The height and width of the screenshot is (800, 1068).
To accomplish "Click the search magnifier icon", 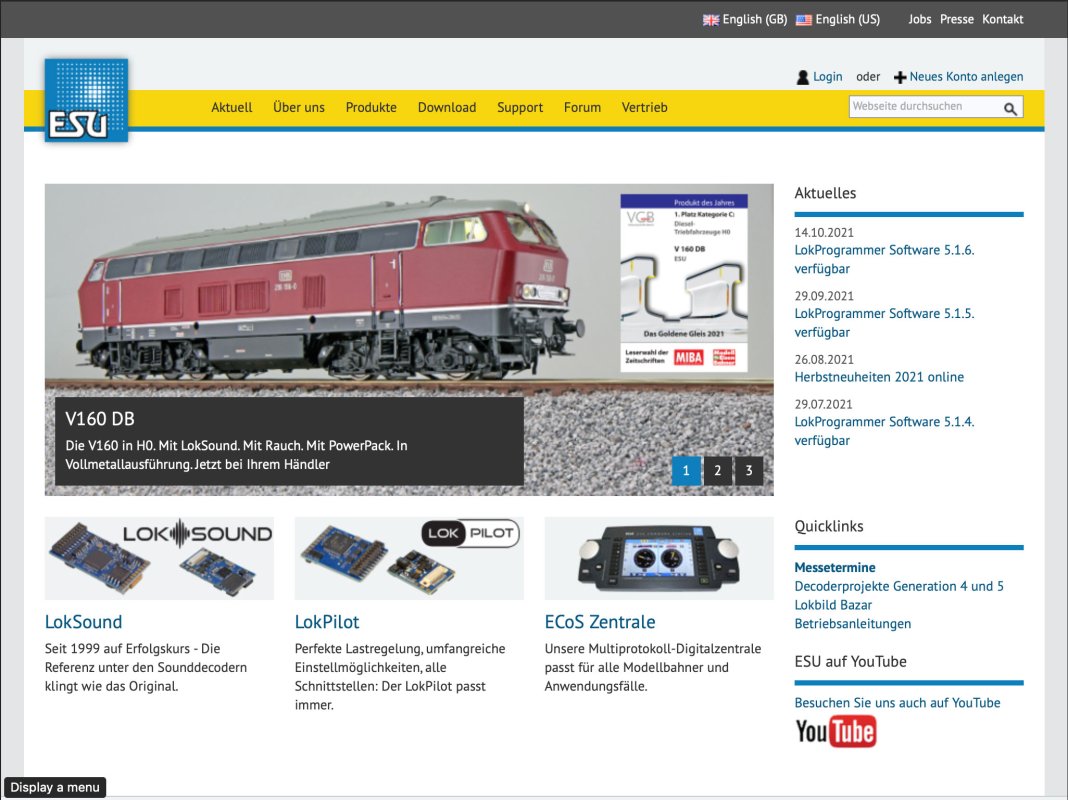I will point(1010,108).
